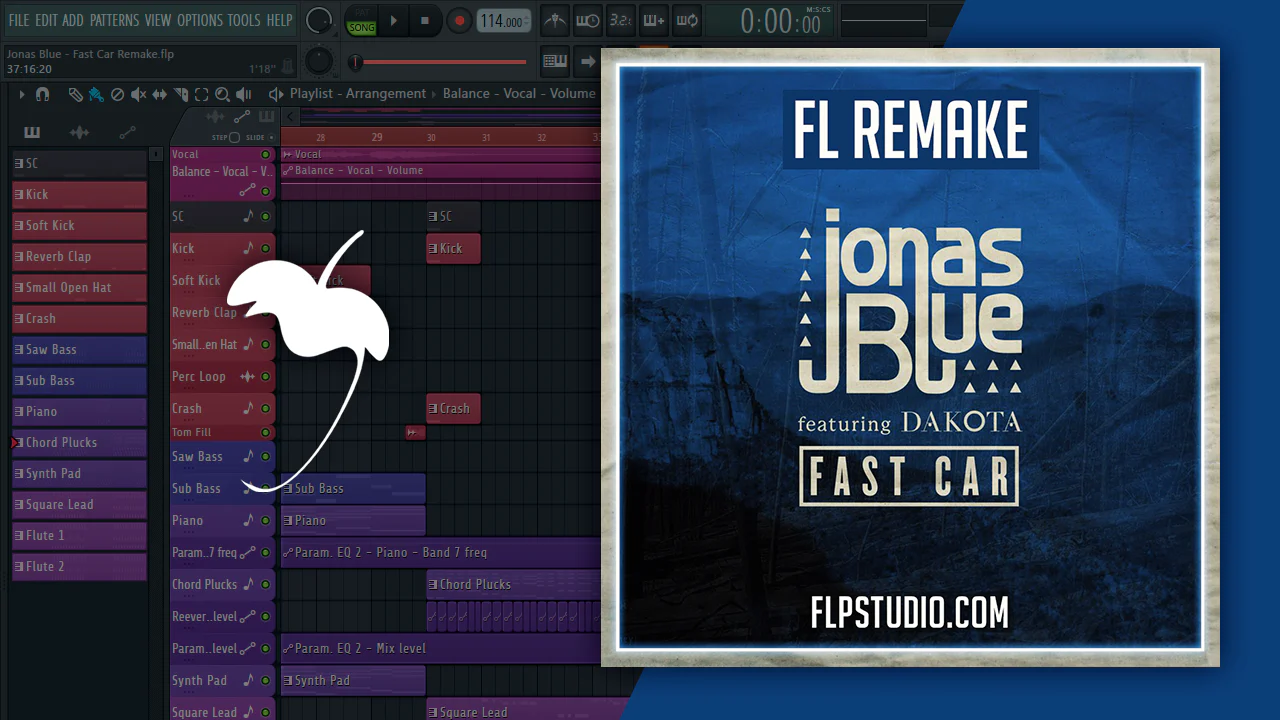This screenshot has width=1280, height=720.
Task: Switch to SONG mode
Action: click(361, 27)
